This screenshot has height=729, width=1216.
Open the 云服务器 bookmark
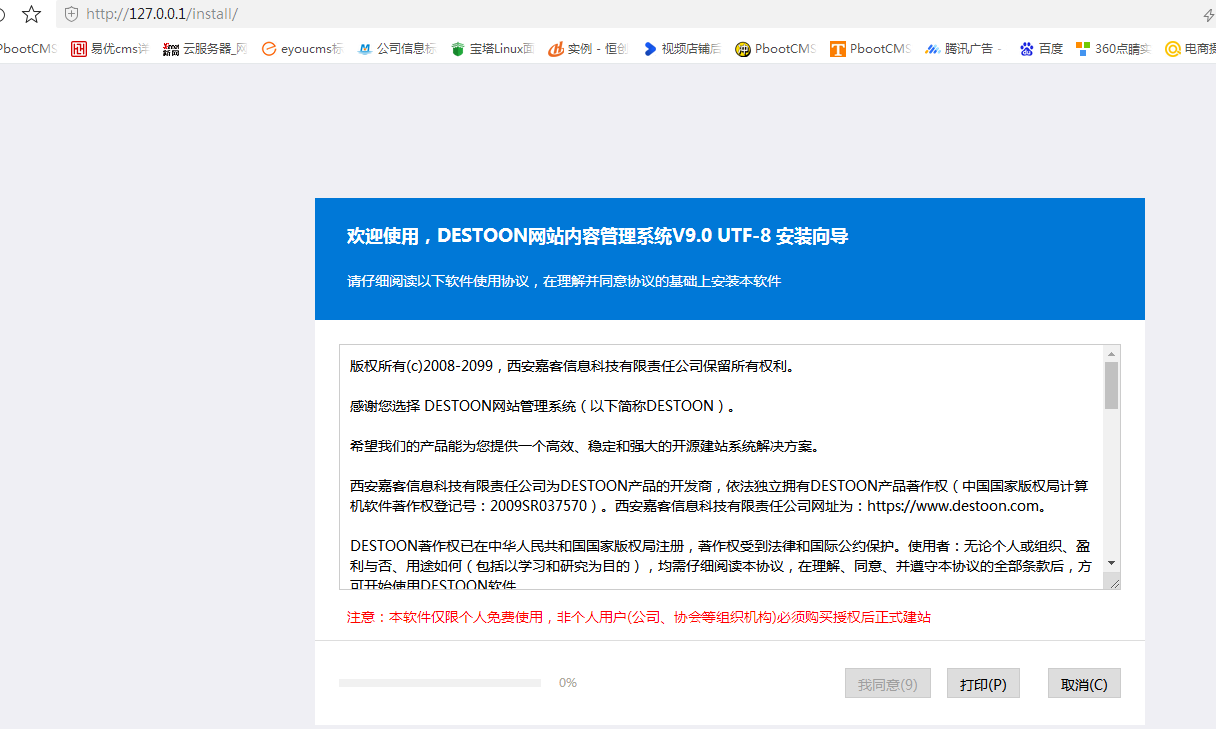(205, 48)
